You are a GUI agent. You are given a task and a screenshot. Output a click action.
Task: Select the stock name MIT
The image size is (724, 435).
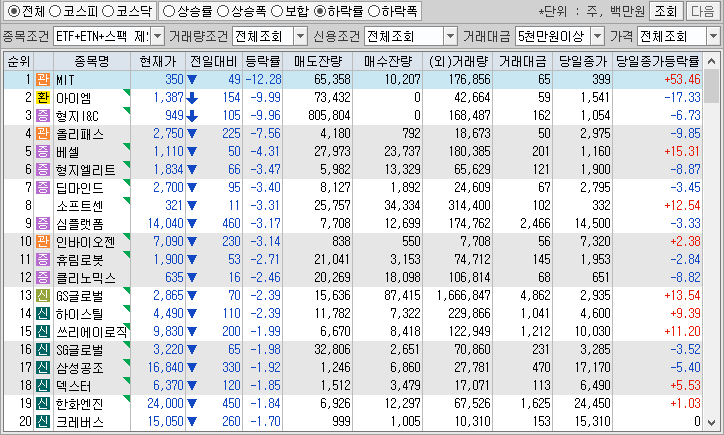65,80
